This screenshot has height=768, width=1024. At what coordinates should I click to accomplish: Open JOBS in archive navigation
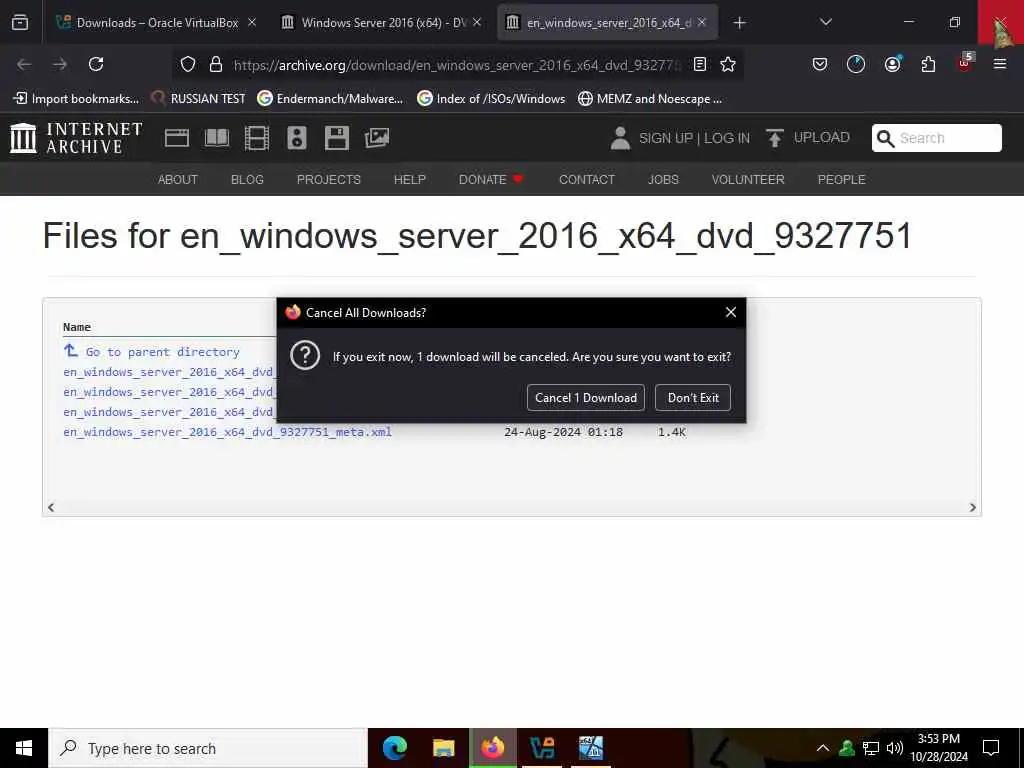[663, 180]
